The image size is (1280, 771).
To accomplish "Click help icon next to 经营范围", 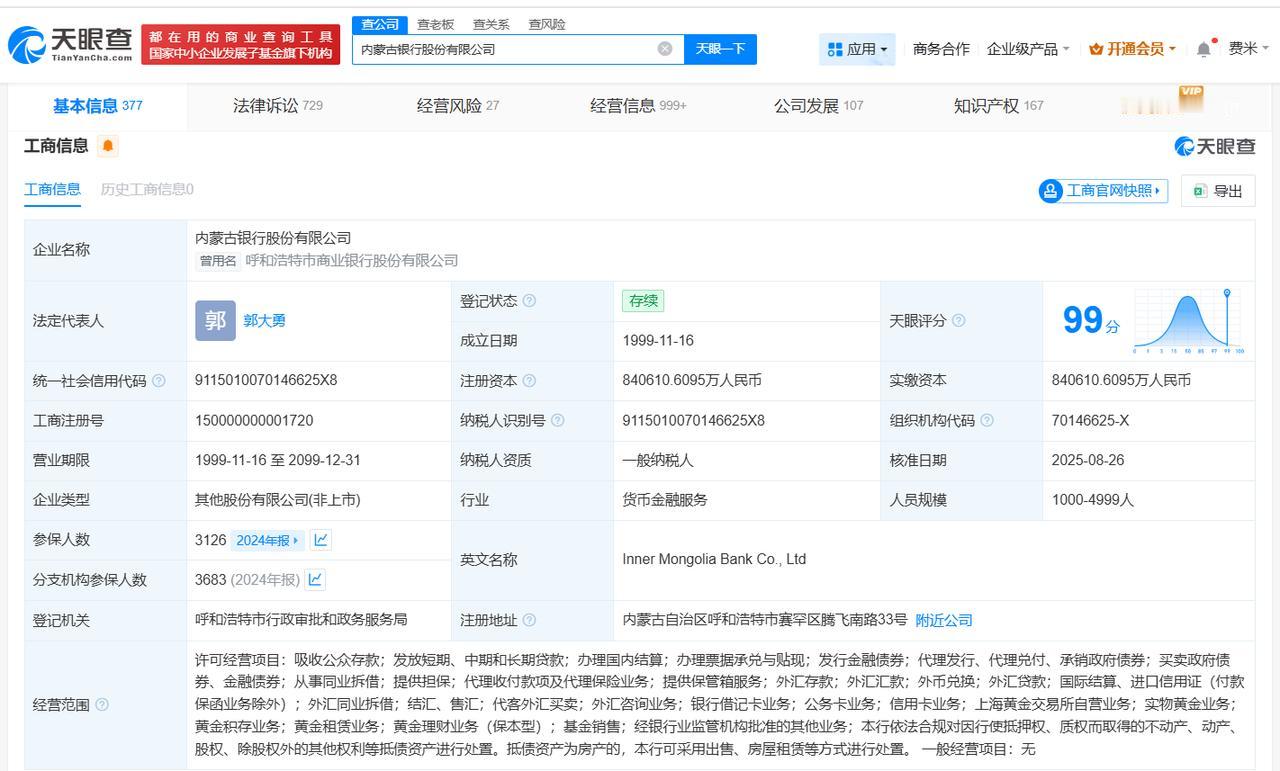I will [101, 705].
